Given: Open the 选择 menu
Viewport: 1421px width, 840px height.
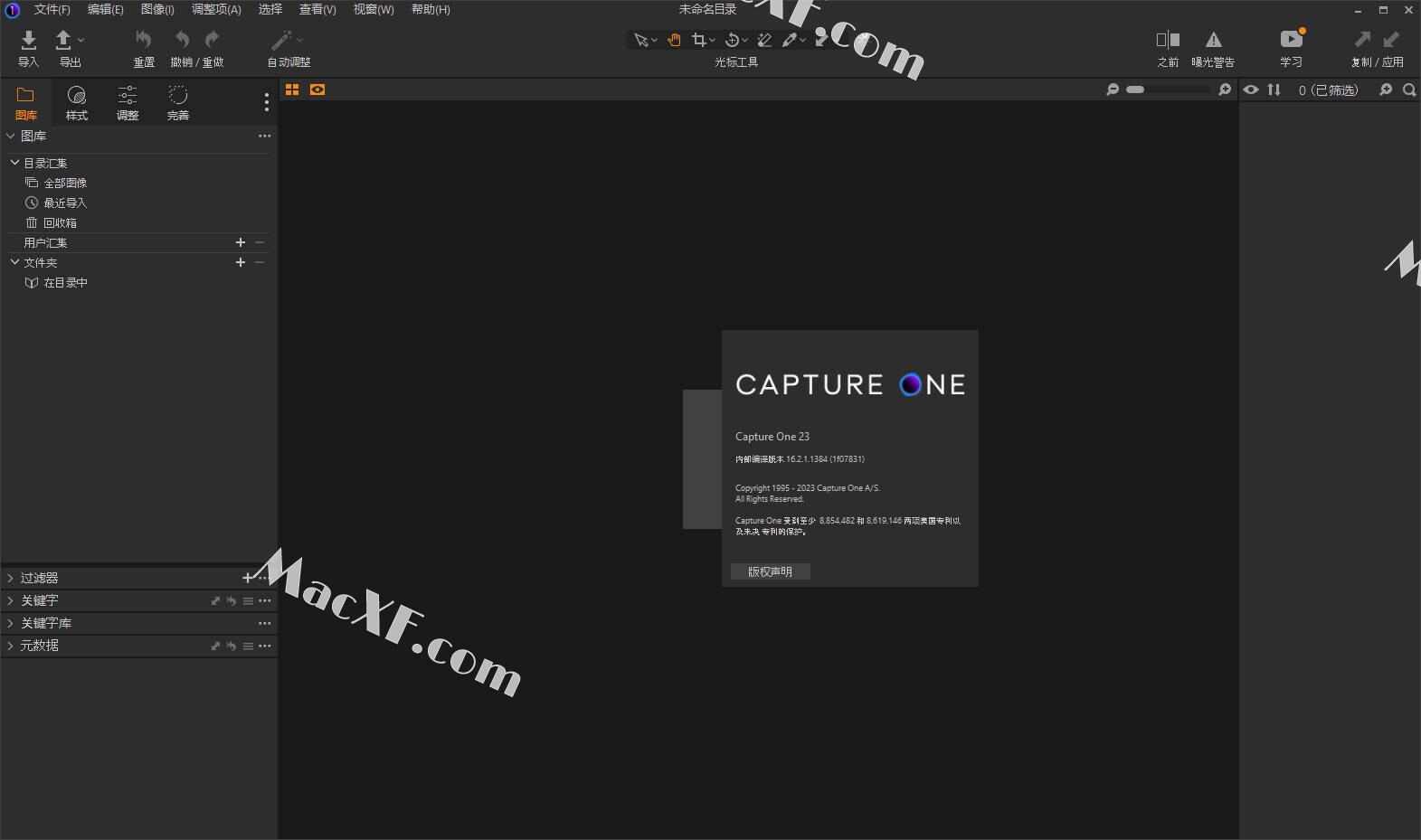Looking at the screenshot, I should click(270, 10).
